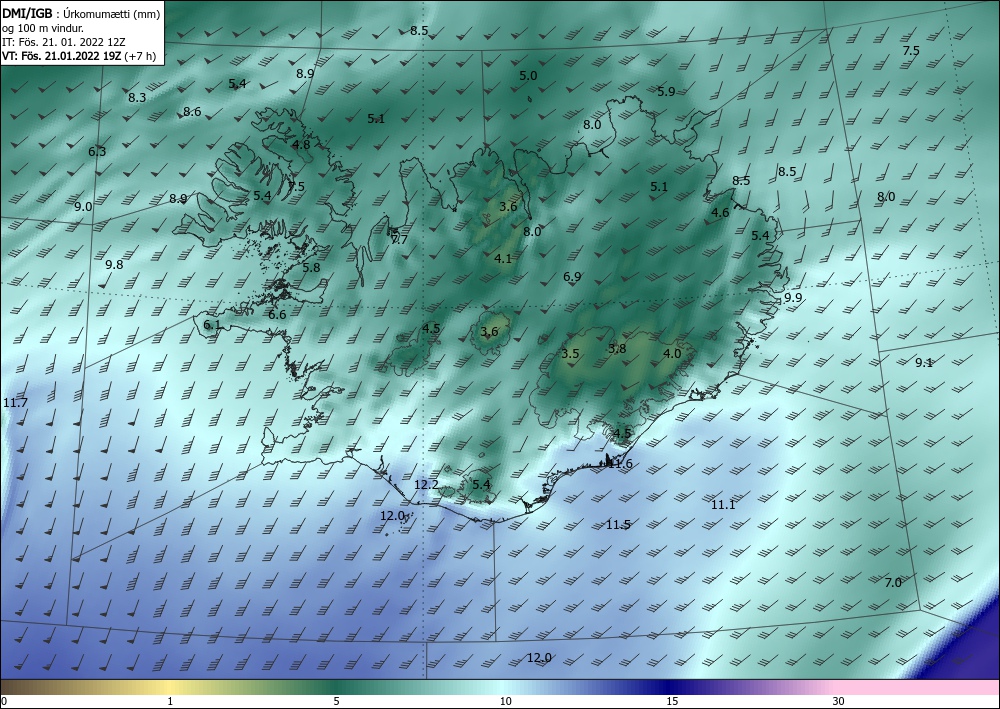
Task: Click the 11.5 value label
Action: [x=618, y=525]
